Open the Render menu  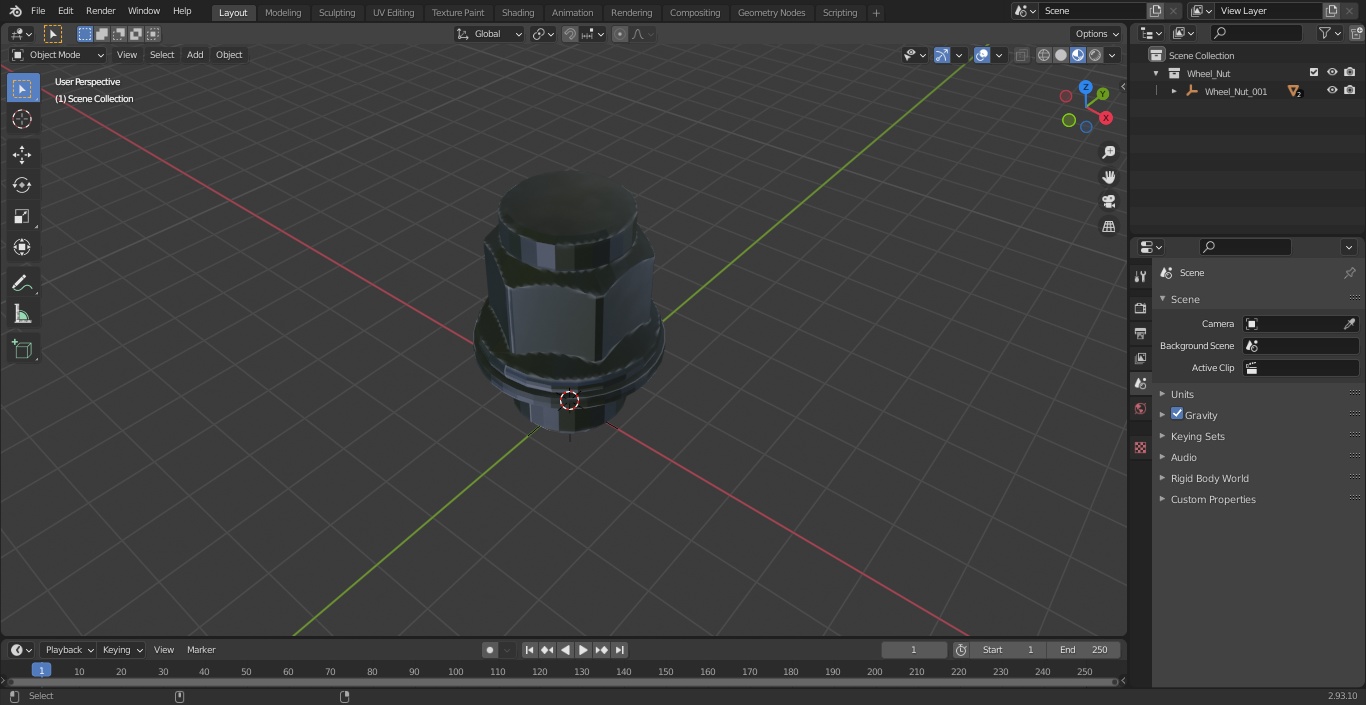[x=100, y=11]
